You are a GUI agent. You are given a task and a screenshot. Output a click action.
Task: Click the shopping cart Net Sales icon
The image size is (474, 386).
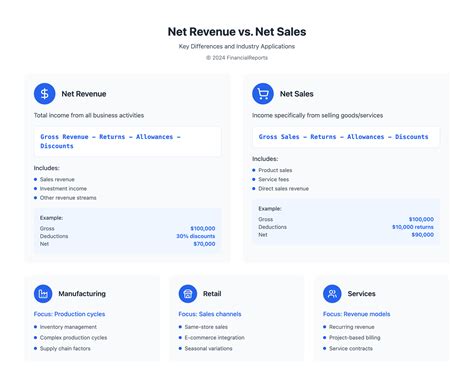[x=263, y=94]
